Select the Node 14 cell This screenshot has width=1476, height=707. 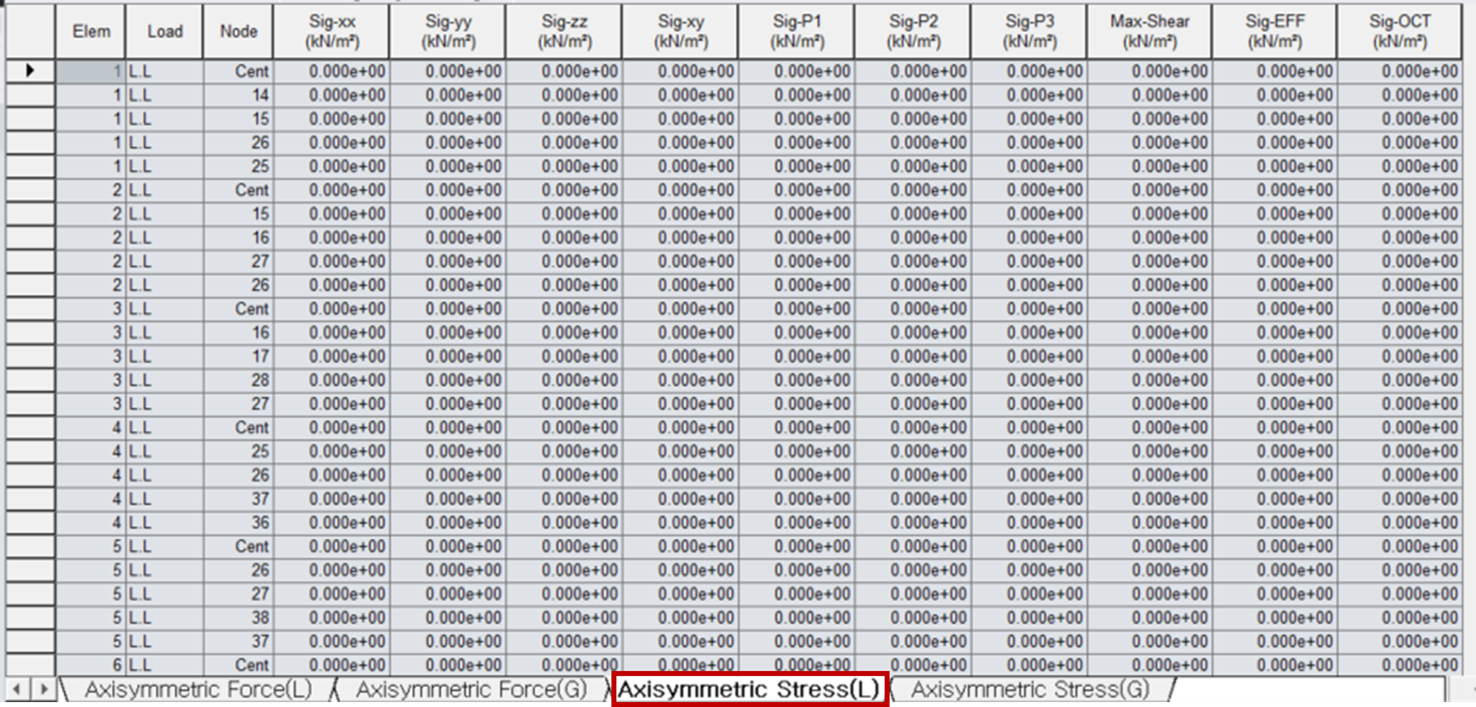pyautogui.click(x=239, y=95)
